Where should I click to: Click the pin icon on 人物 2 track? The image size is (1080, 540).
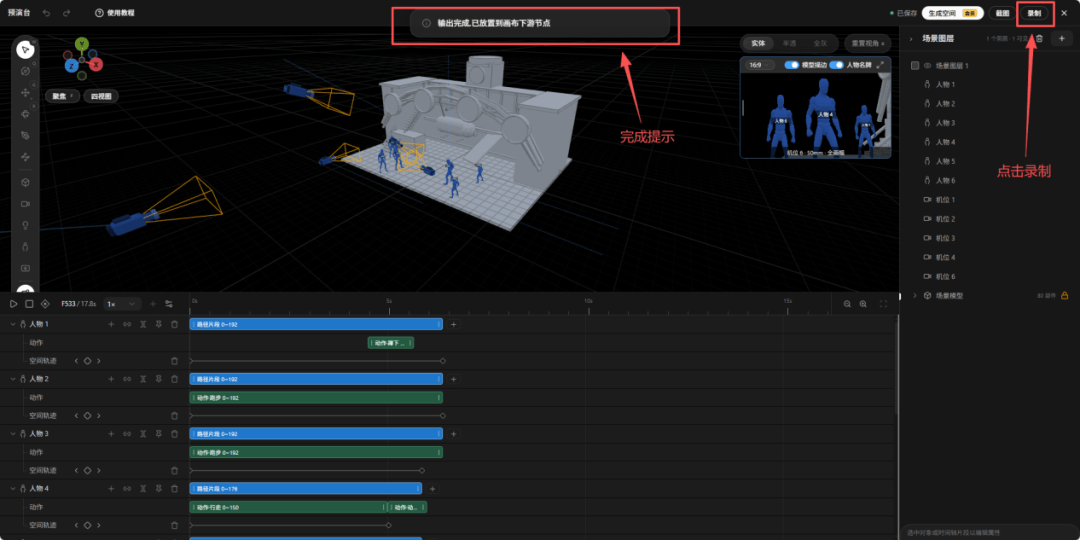(158, 379)
